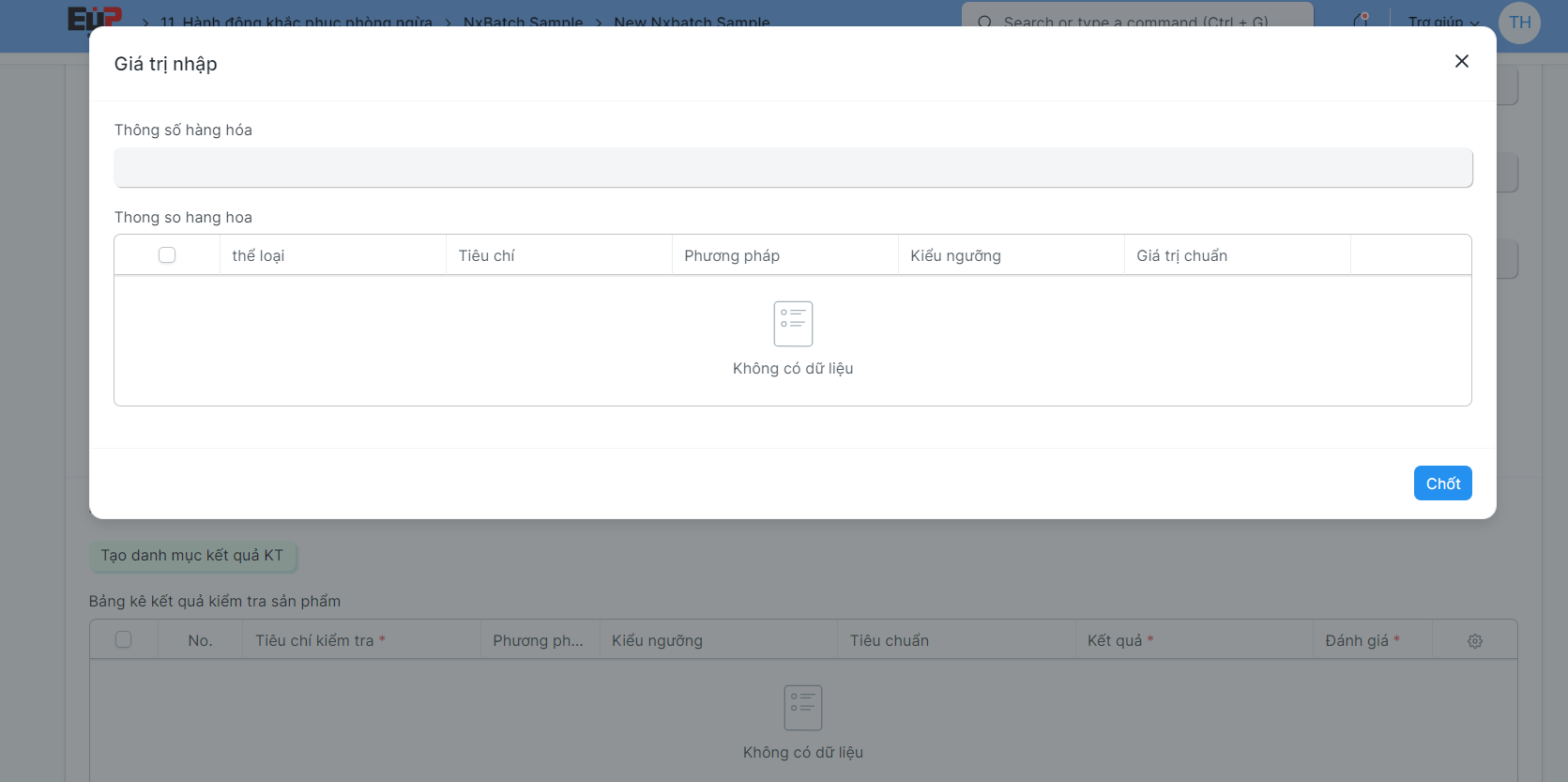Check the select-all box beside No. column
The width and height of the screenshot is (1568, 782).
123,640
